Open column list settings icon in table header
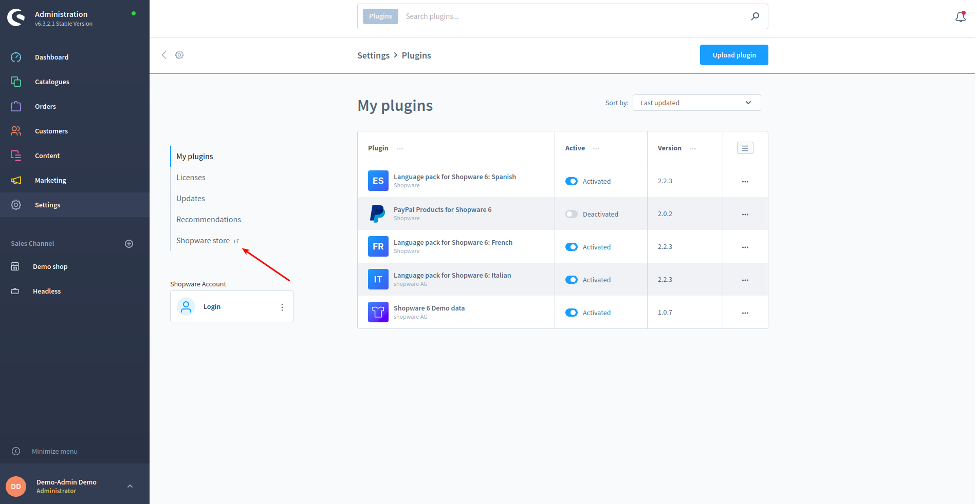This screenshot has width=977, height=504. [x=744, y=148]
